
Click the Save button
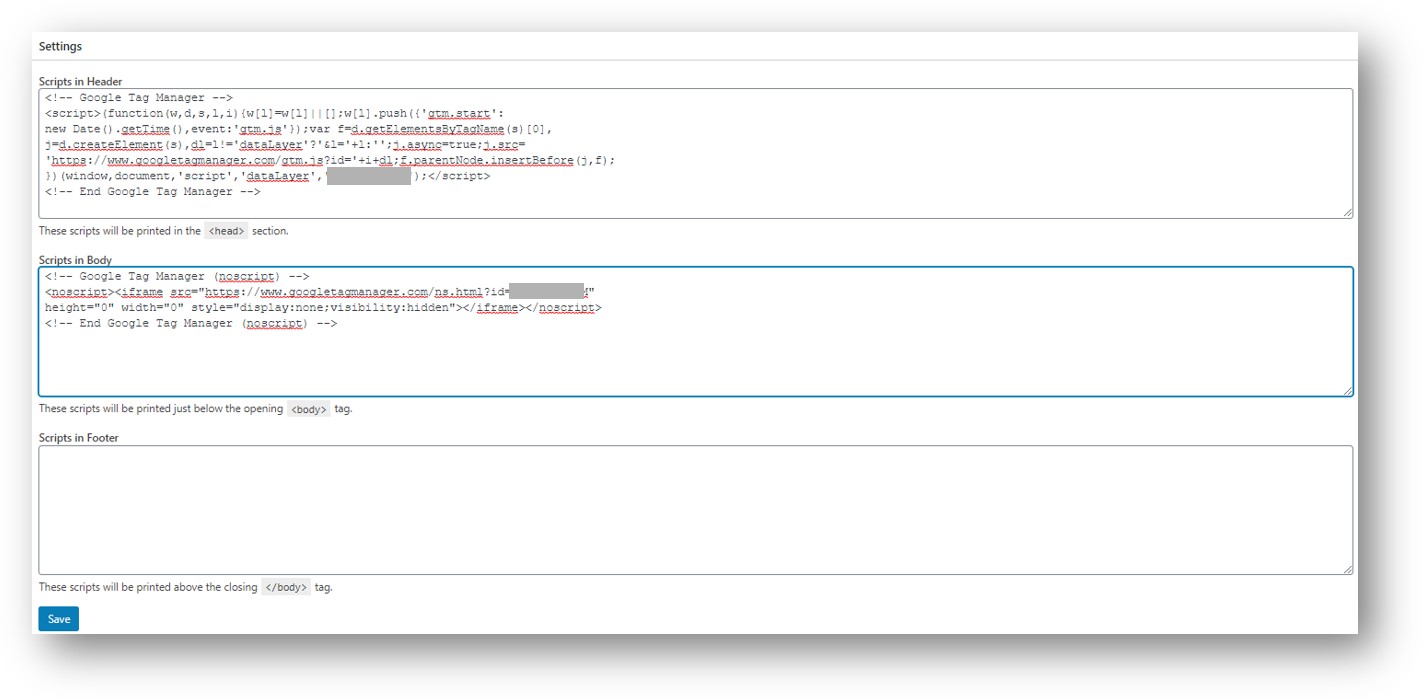(x=59, y=619)
